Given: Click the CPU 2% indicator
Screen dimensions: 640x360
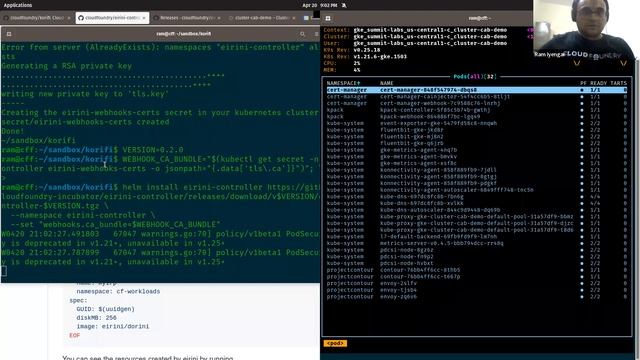Looking at the screenshot, I should (x=342, y=63).
